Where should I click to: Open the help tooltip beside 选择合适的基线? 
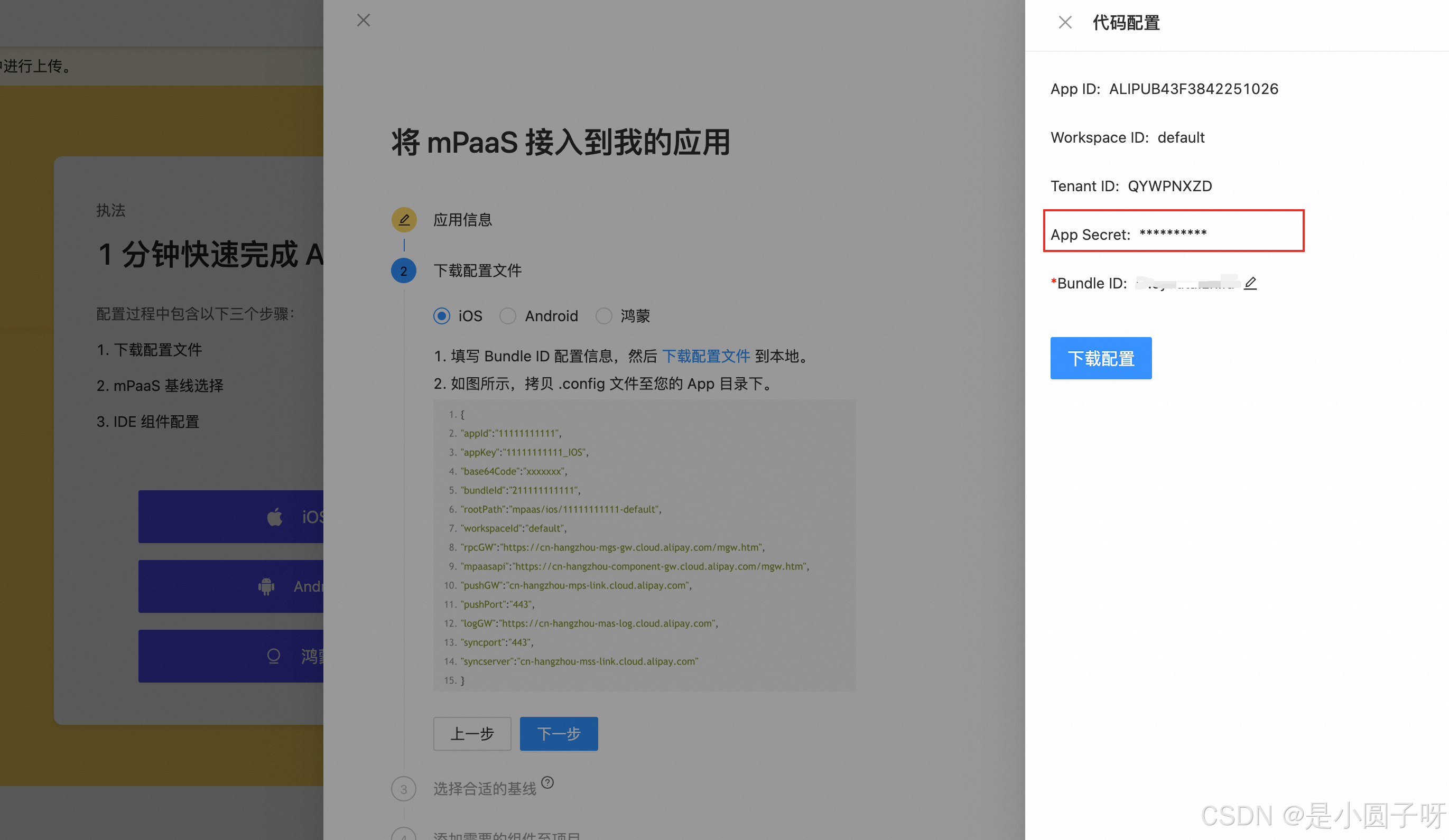548,782
